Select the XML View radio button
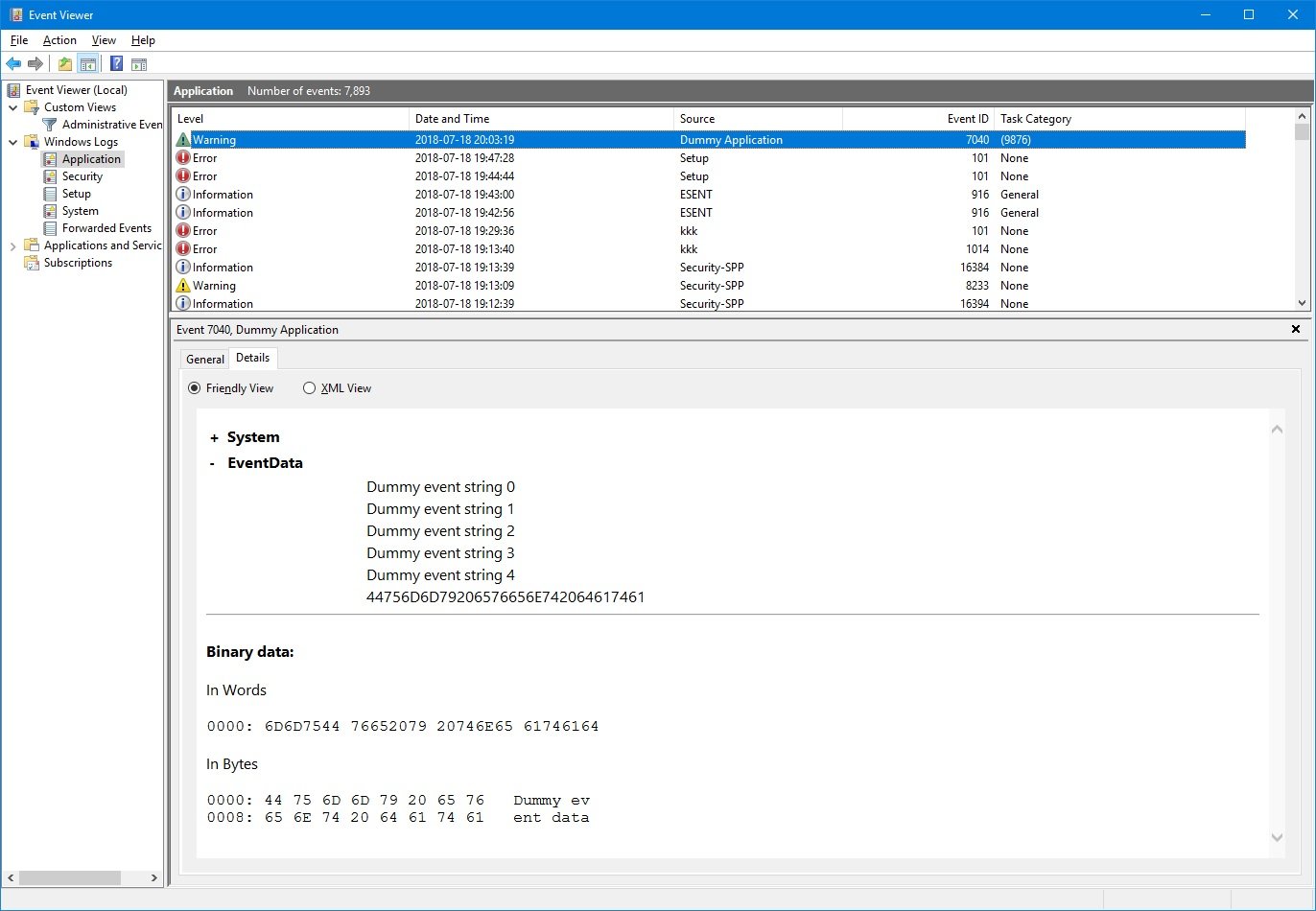 pos(309,388)
